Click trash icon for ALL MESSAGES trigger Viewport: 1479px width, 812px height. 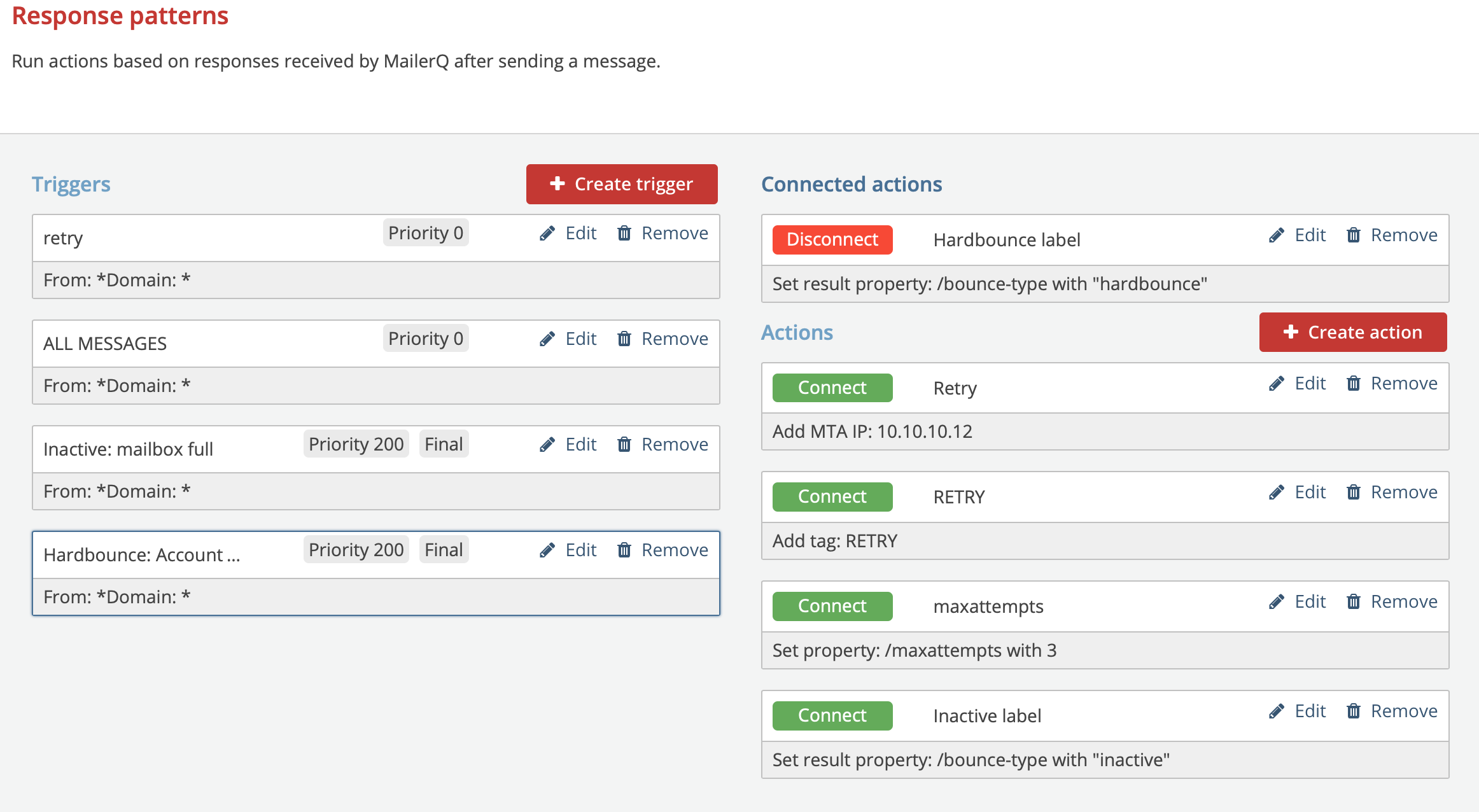[x=624, y=339]
